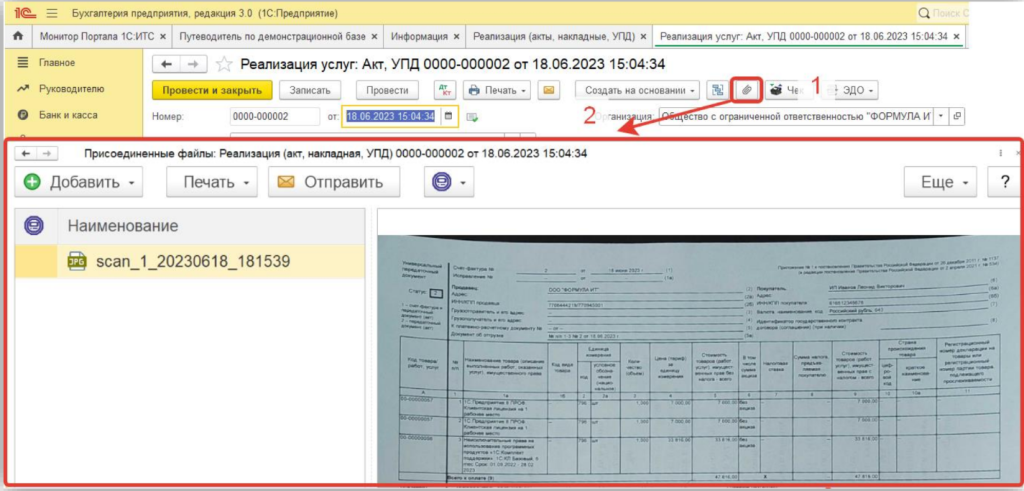Viewport: 1024px width, 491px height.
Task: Click Провести и закрыть button
Action: [x=212, y=90]
